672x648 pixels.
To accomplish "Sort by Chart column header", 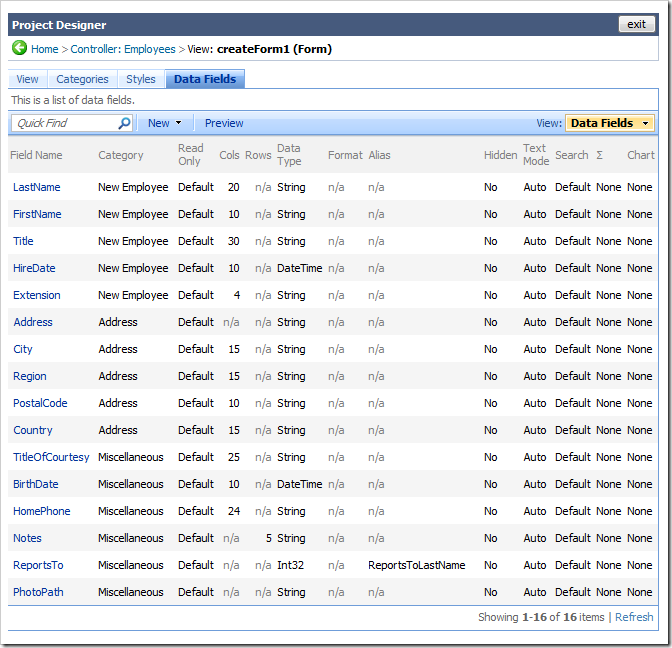I will [641, 155].
